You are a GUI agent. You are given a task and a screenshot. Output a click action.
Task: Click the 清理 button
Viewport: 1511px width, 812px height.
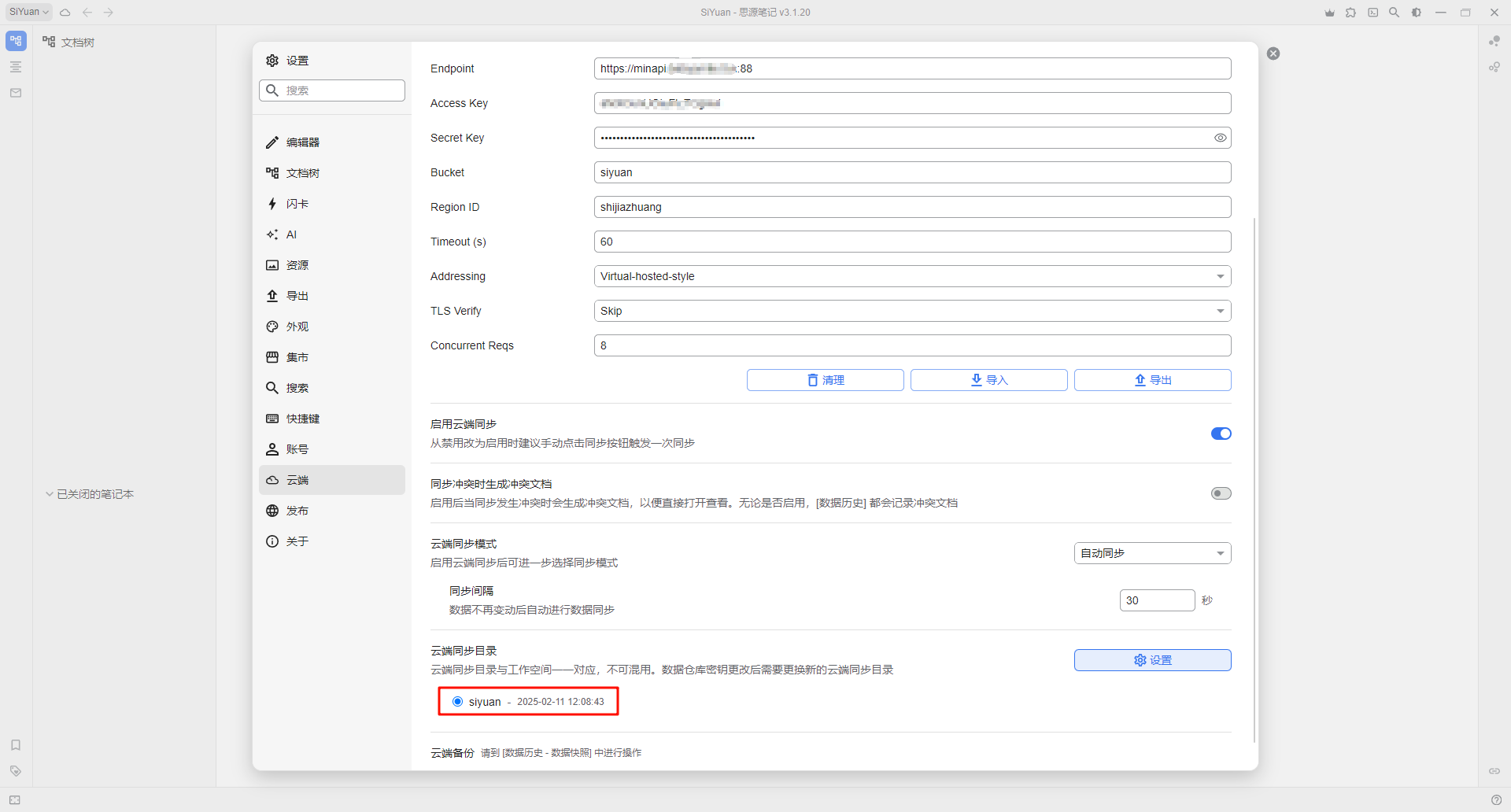(825, 380)
